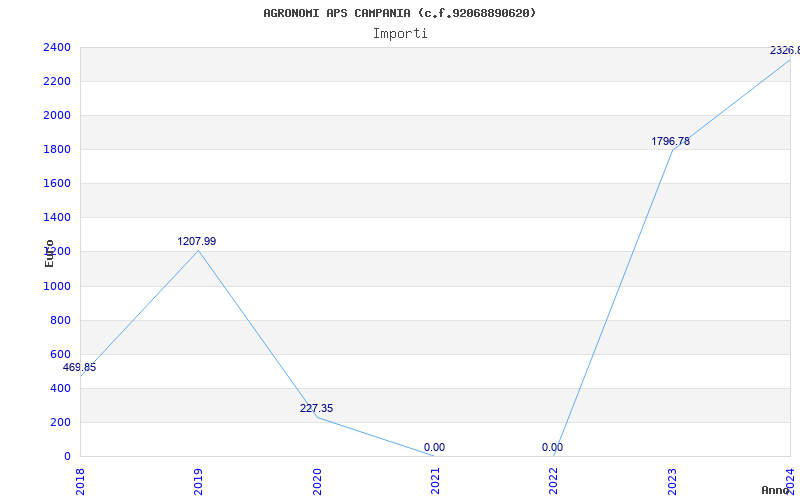Click the 200 y-axis tick label

61,422
